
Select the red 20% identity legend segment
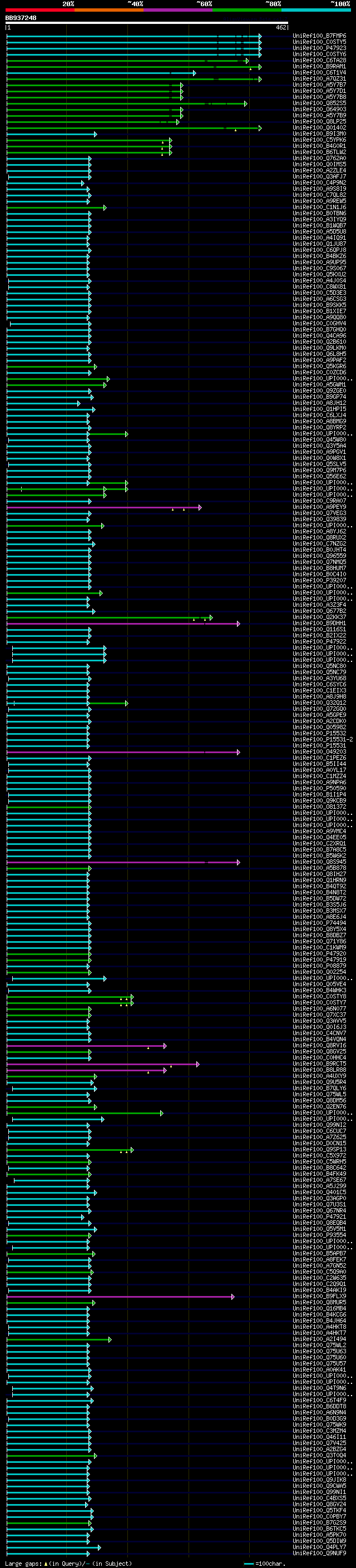(39, 10)
